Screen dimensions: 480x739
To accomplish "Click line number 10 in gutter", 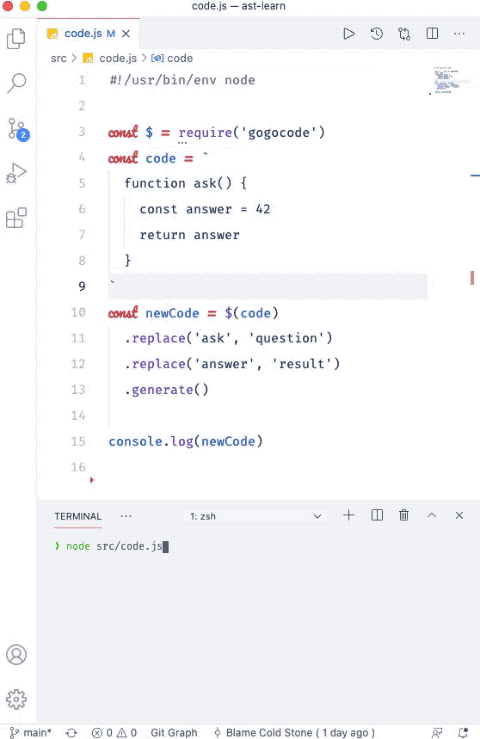I will tap(78, 312).
